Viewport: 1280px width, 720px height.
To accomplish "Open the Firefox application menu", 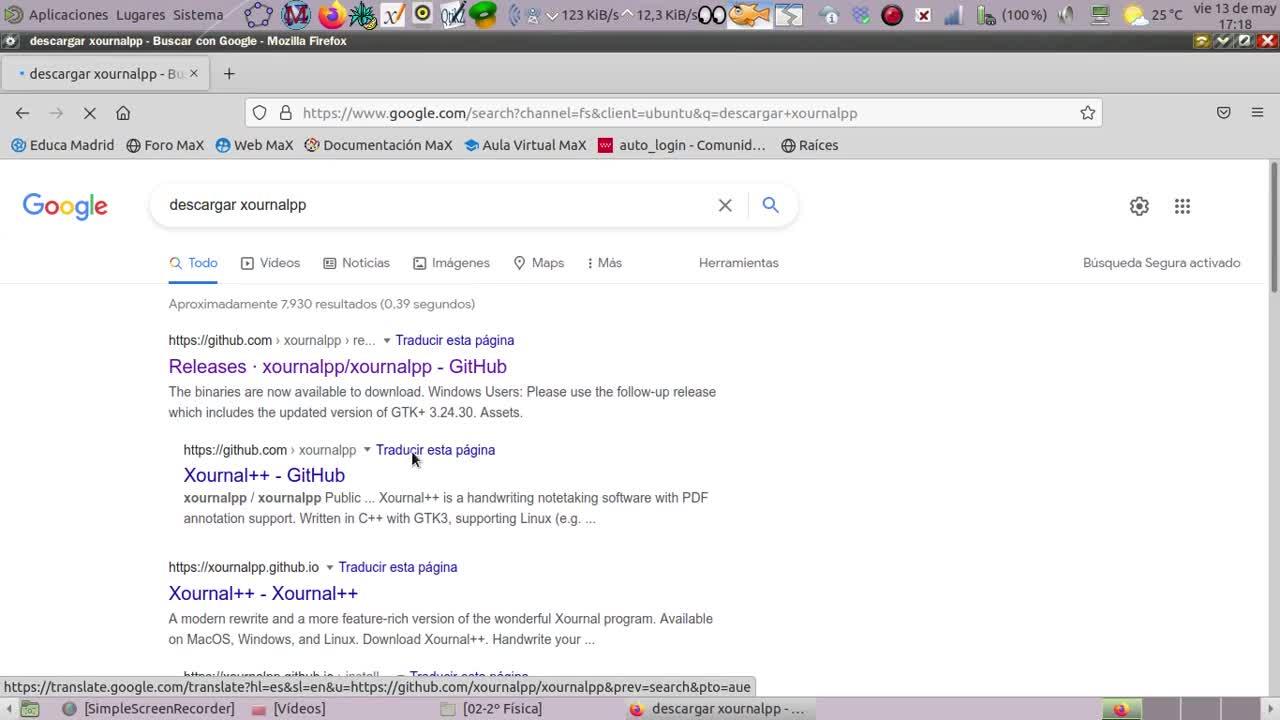I will (1258, 113).
